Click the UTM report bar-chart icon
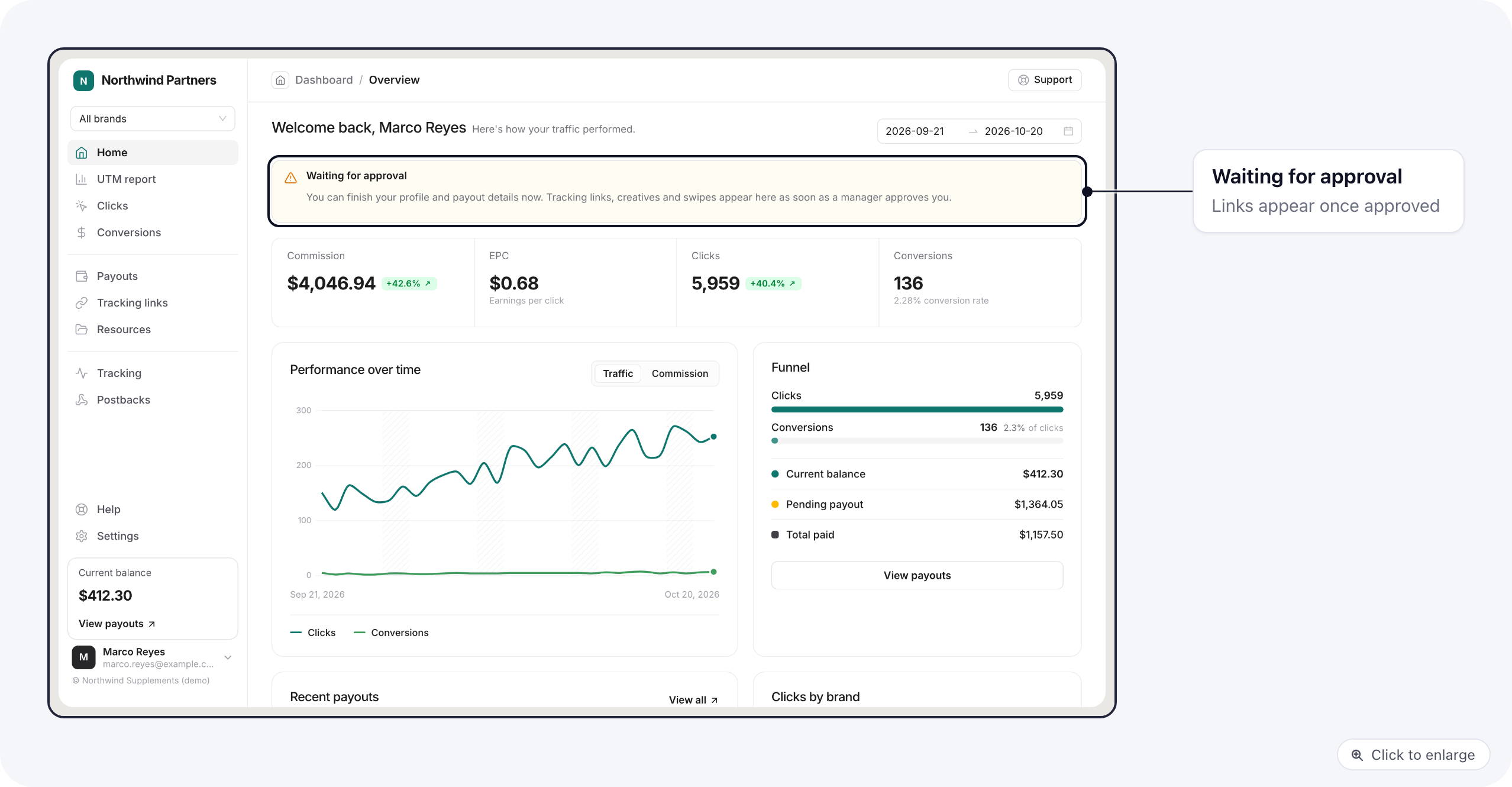Viewport: 1512px width, 787px height. click(82, 179)
